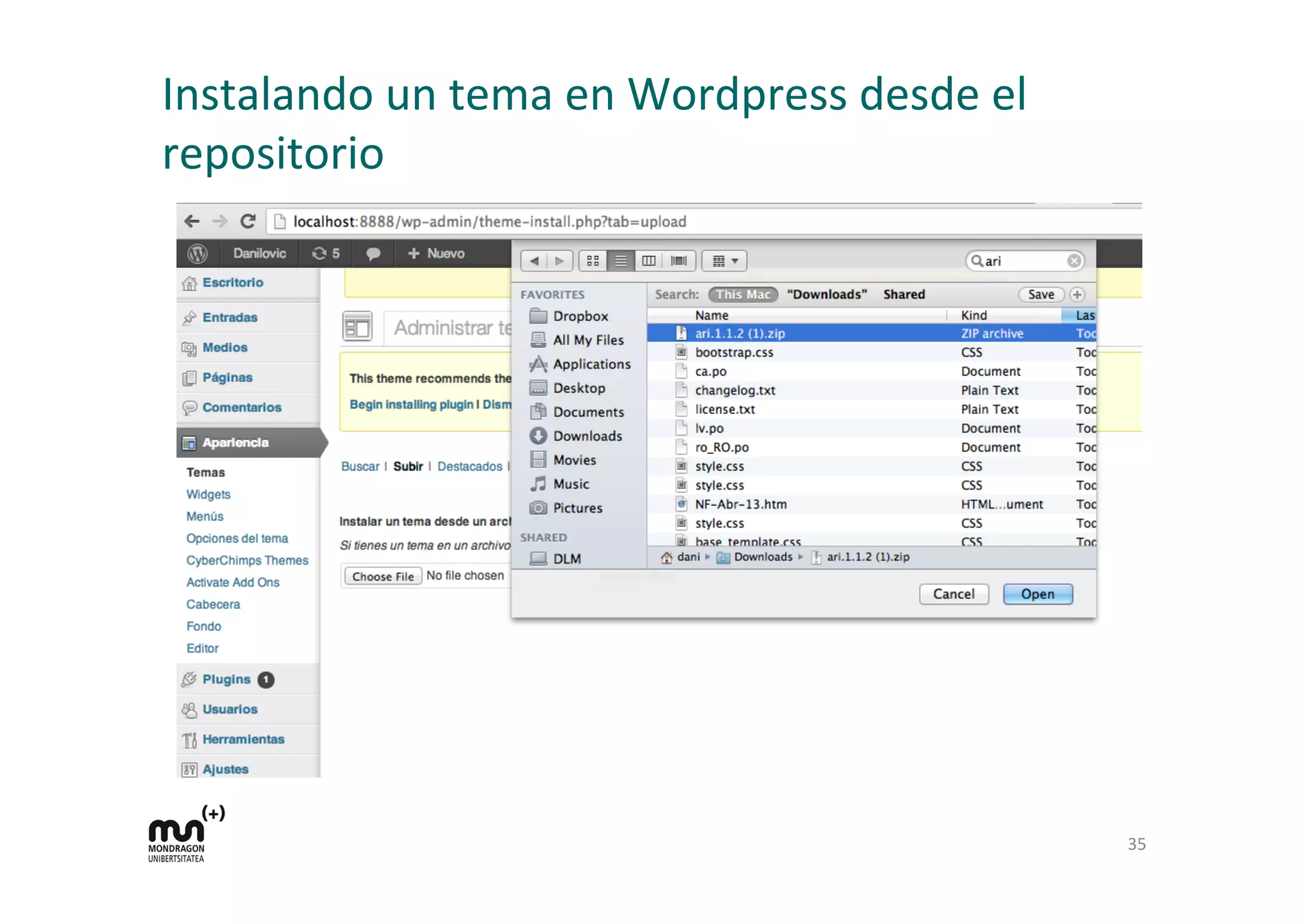Open Páginas menu

tap(248, 377)
